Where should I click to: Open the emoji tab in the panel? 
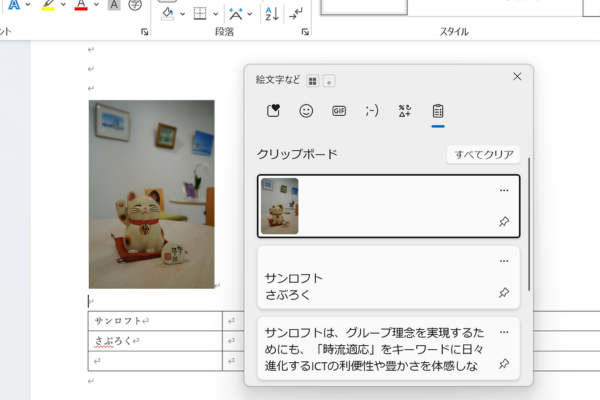pos(306,111)
